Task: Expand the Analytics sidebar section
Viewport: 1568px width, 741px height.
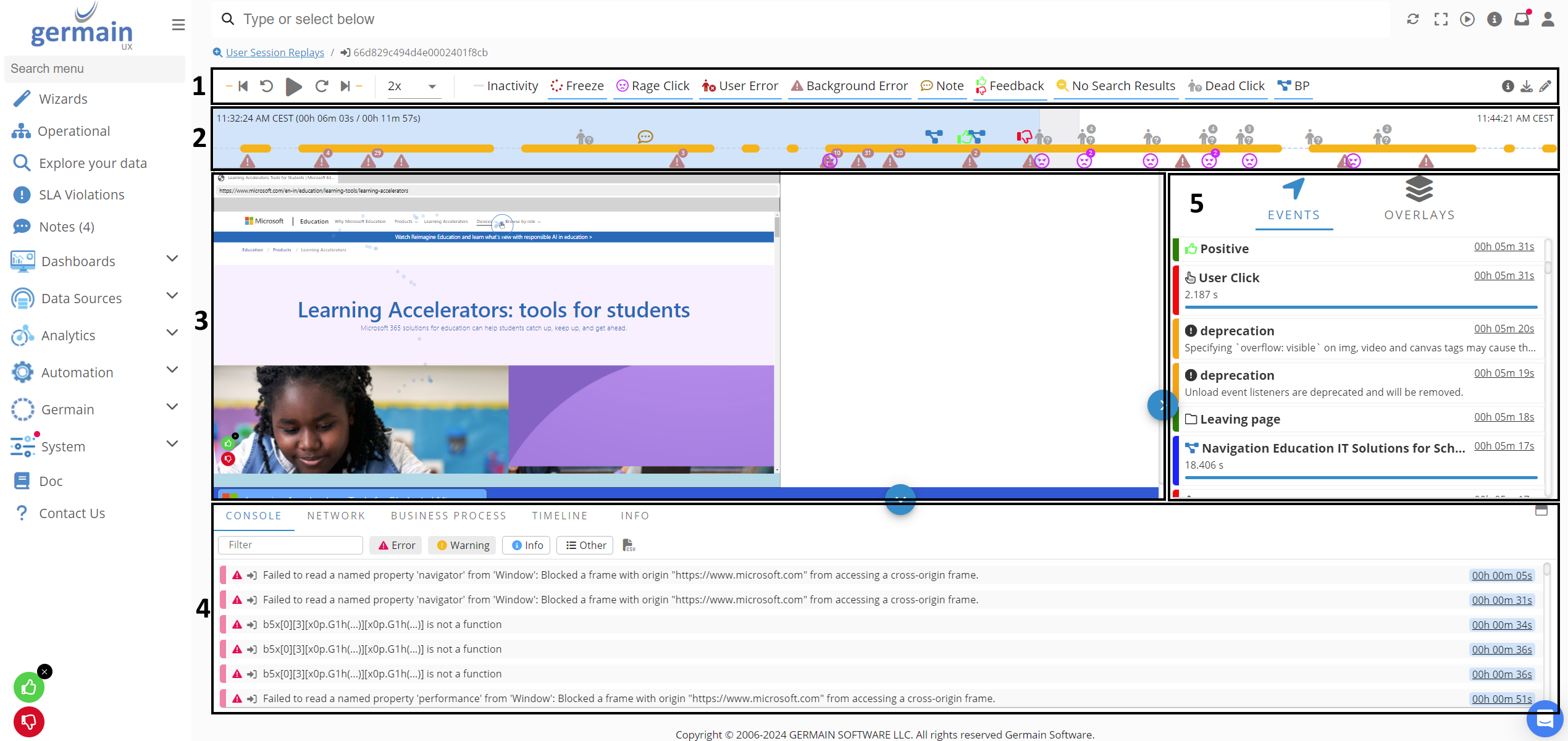Action: 172,333
